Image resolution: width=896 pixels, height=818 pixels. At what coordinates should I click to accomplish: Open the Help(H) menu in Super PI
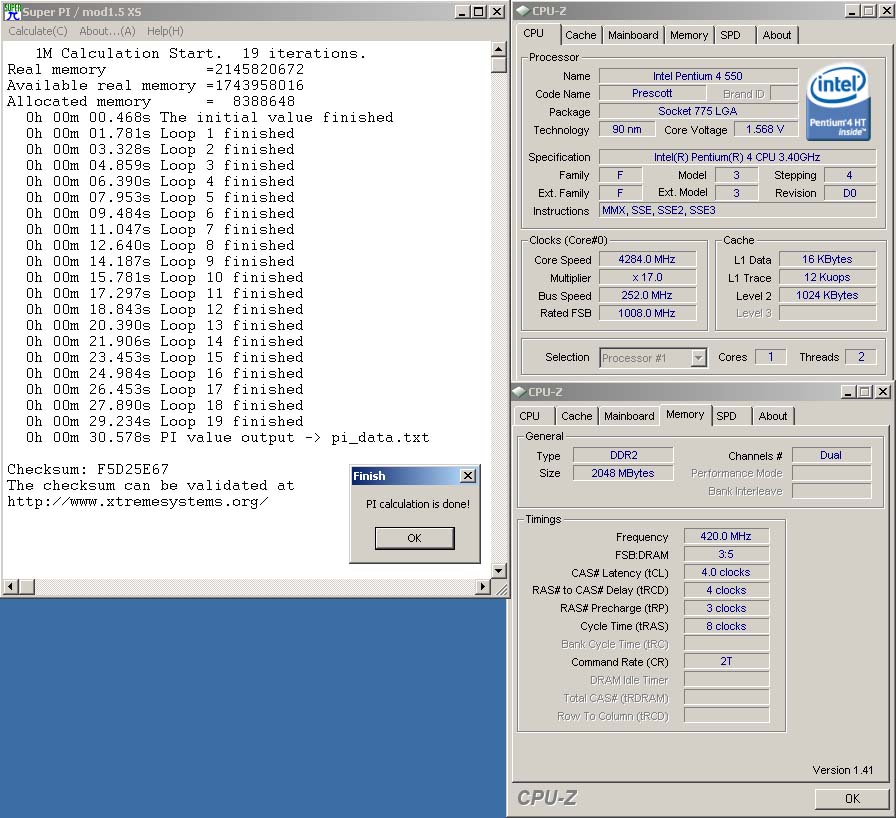coord(165,31)
